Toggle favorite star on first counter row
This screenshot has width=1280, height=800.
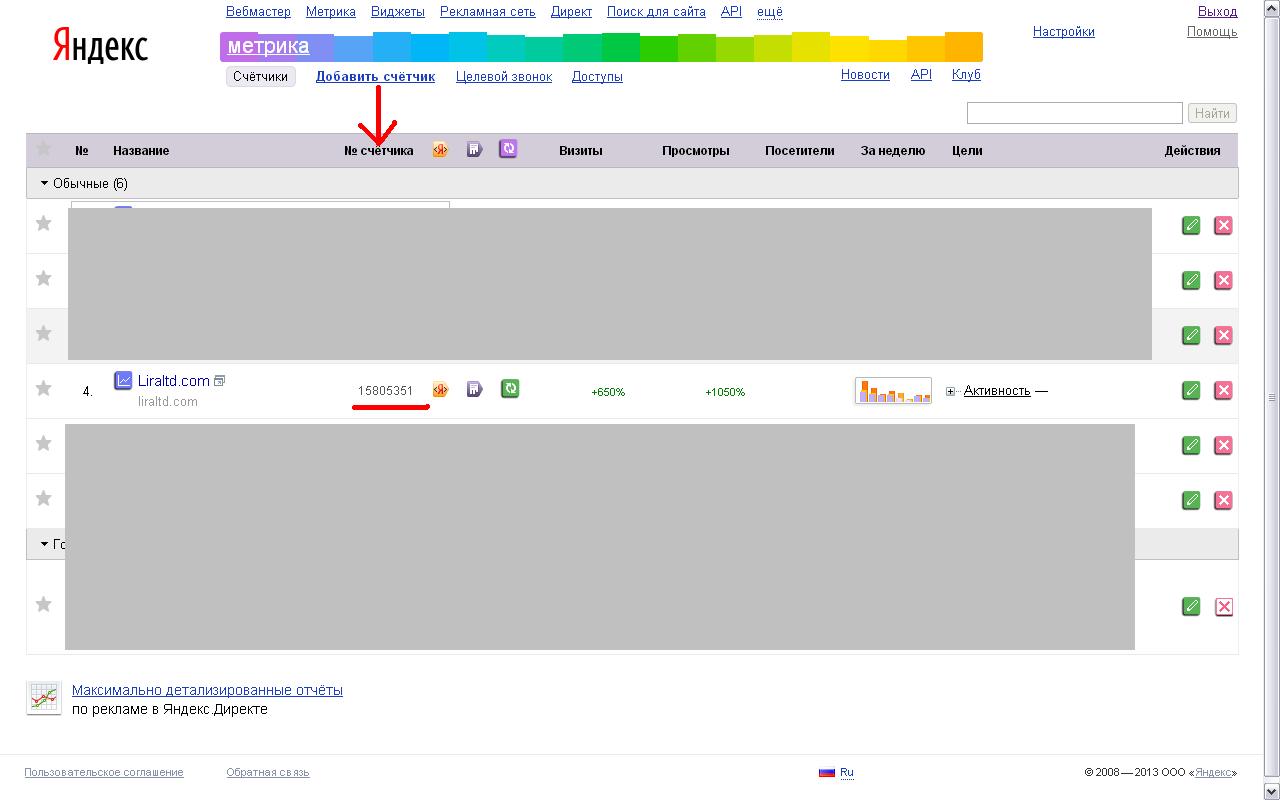pos(43,223)
